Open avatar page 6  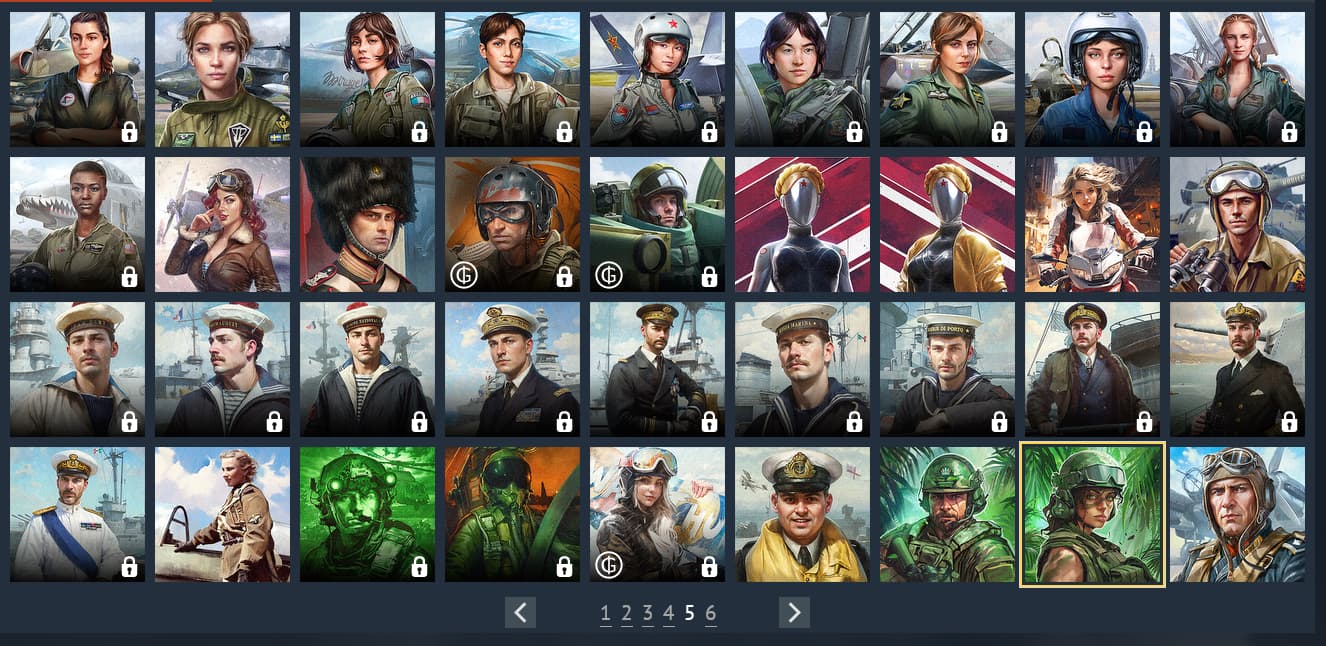point(711,613)
